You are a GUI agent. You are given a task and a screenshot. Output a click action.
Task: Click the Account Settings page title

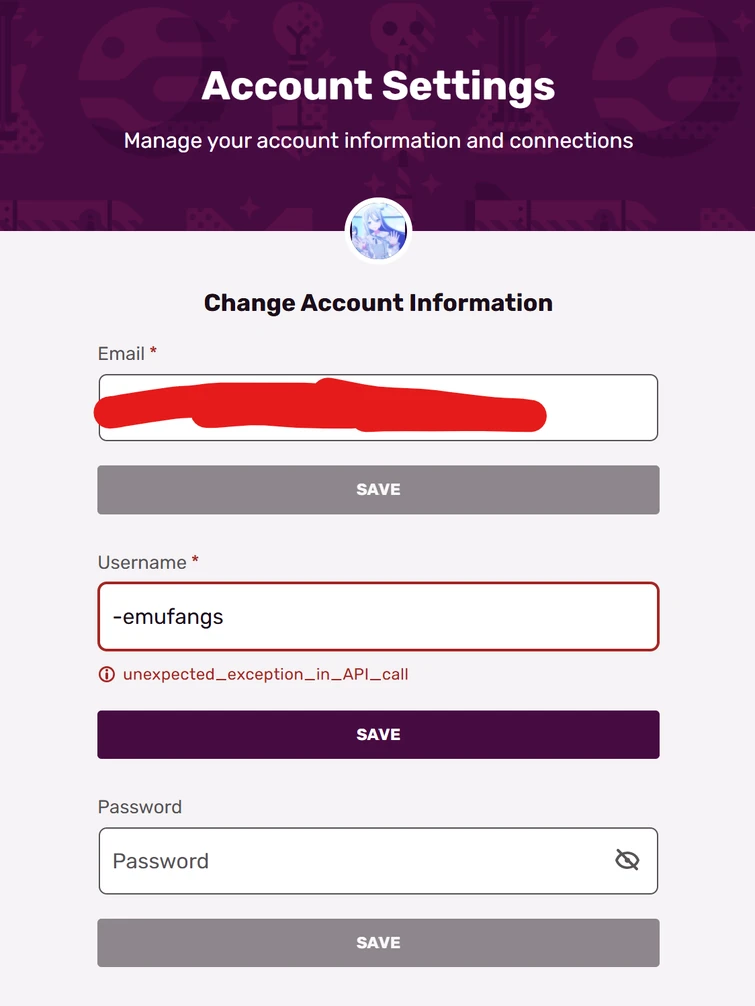click(x=378, y=86)
